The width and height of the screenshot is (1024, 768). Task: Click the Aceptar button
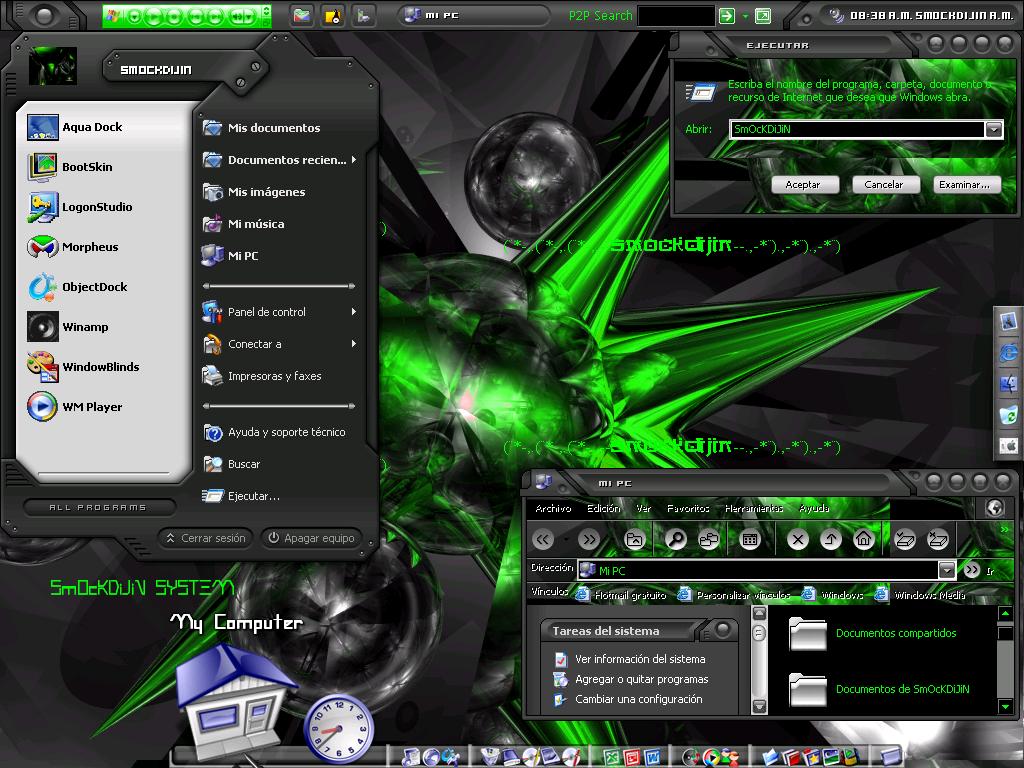click(x=803, y=185)
